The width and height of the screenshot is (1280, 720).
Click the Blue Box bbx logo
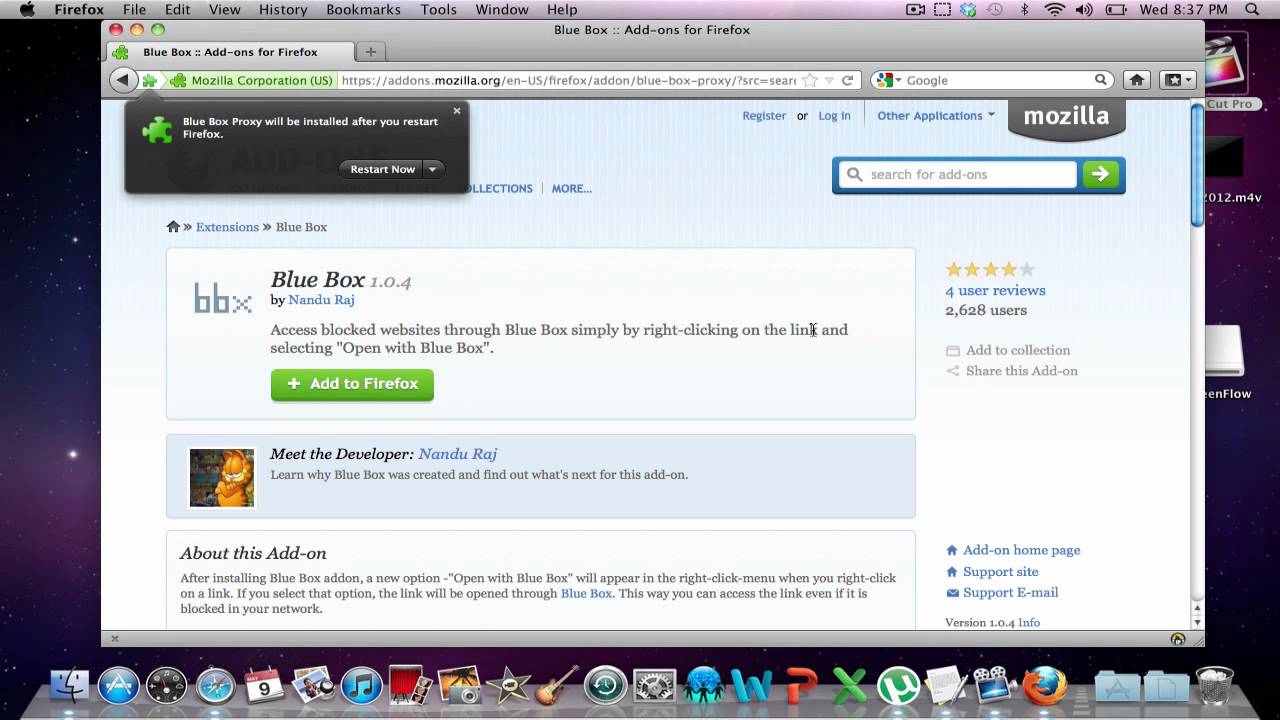222,298
